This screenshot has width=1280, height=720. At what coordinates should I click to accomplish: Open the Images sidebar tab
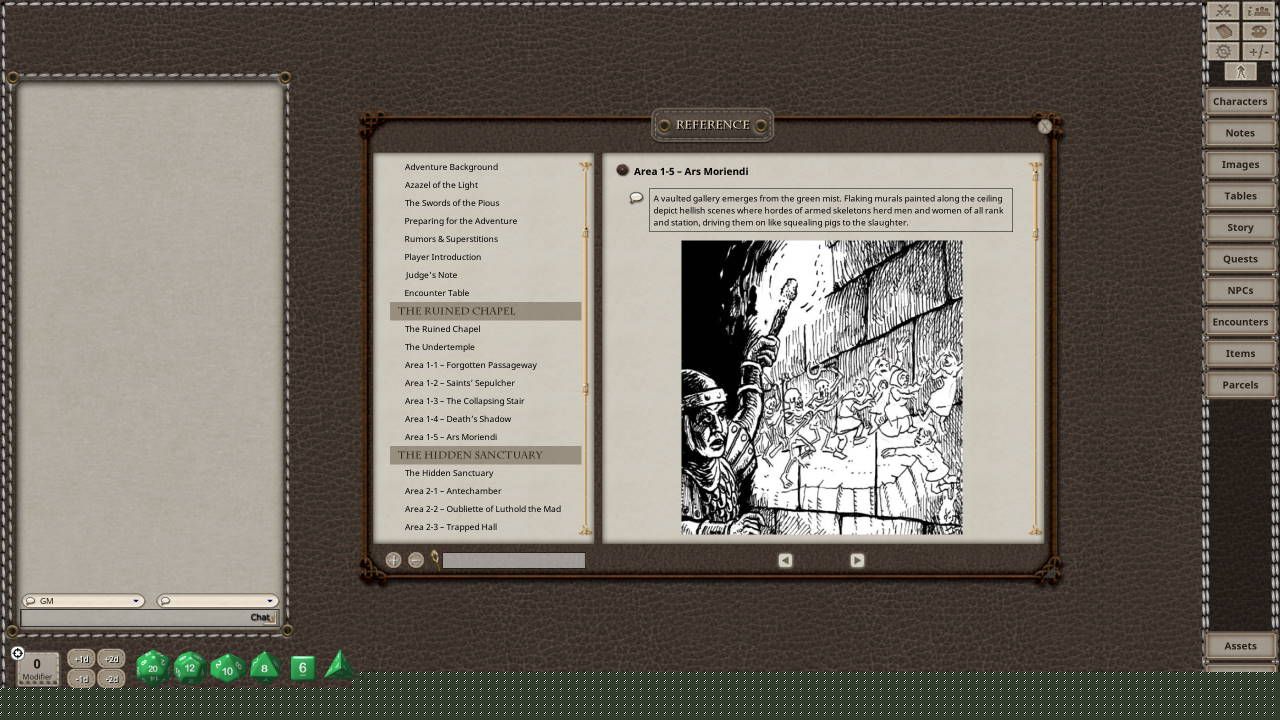pos(1240,164)
